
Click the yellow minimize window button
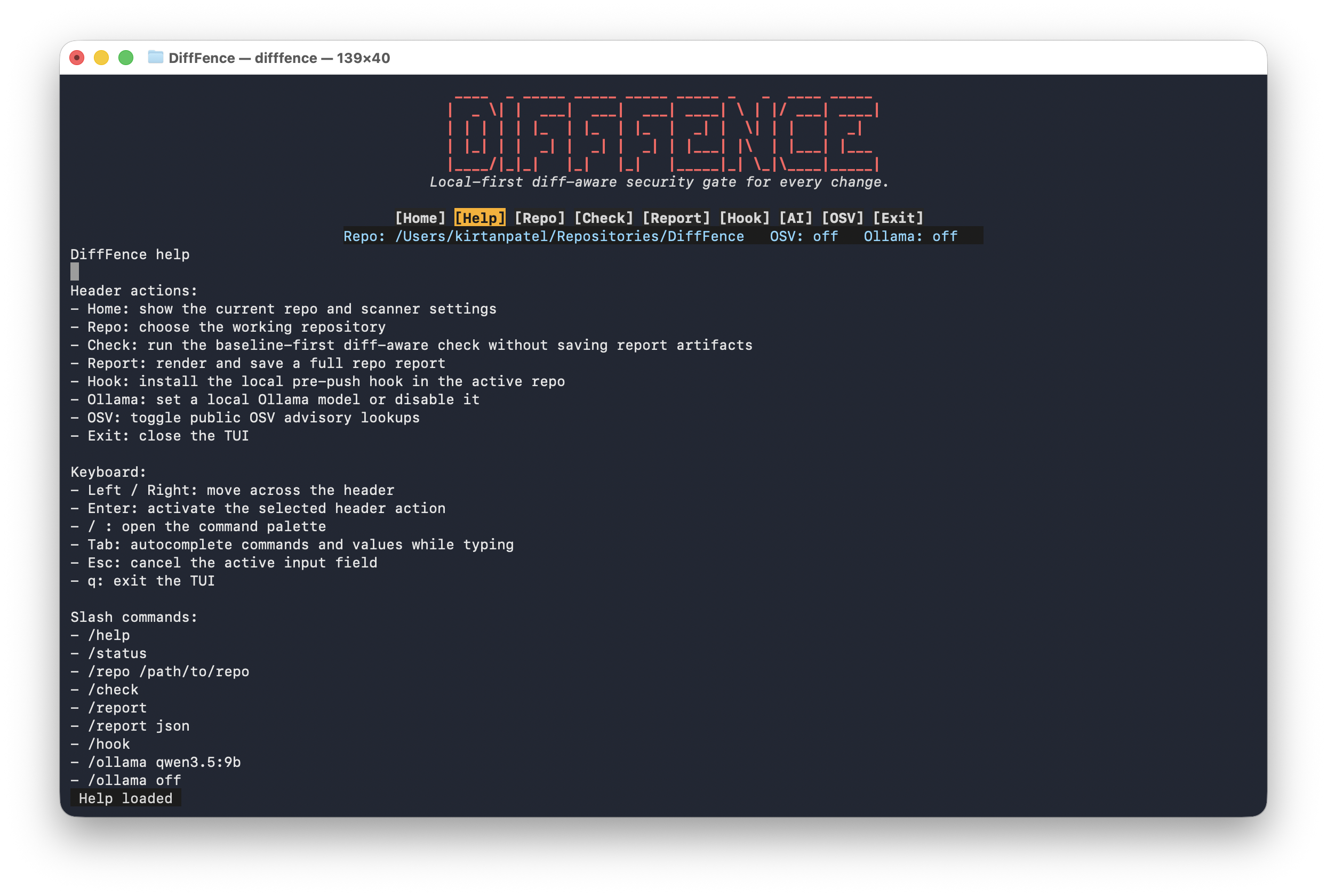tap(102, 58)
